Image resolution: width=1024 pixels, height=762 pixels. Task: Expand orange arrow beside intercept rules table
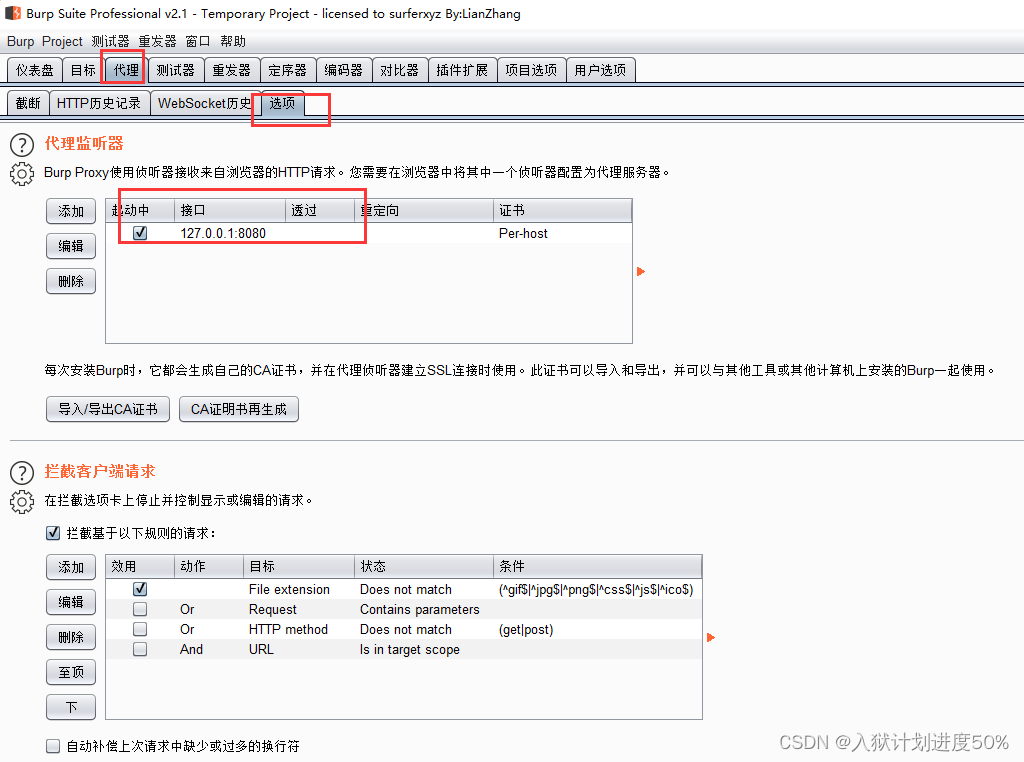click(x=711, y=637)
